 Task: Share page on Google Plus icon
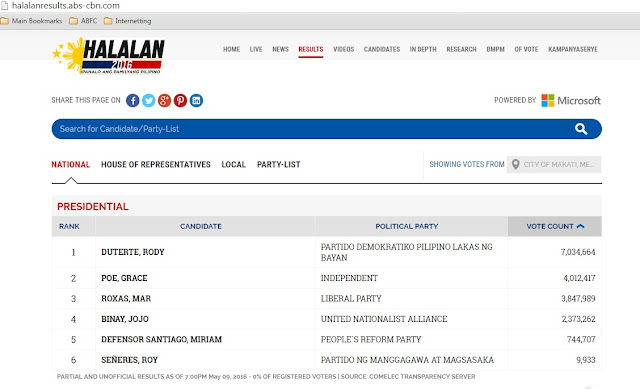pos(164,100)
